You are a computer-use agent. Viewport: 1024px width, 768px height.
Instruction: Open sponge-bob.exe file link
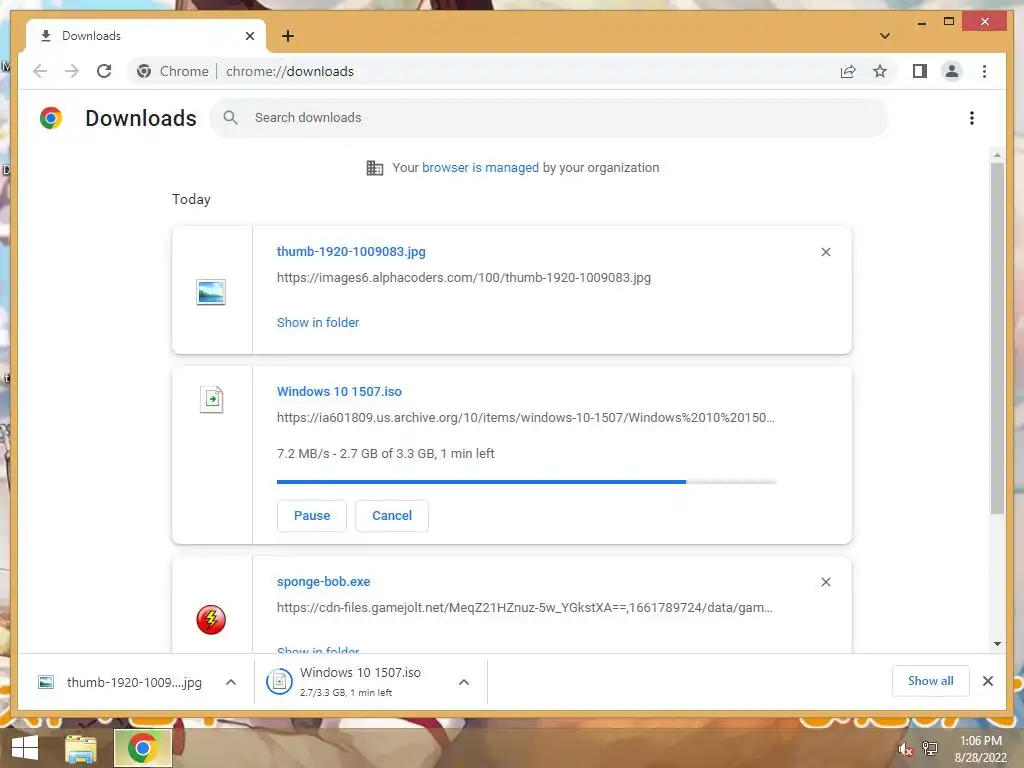coord(323,582)
